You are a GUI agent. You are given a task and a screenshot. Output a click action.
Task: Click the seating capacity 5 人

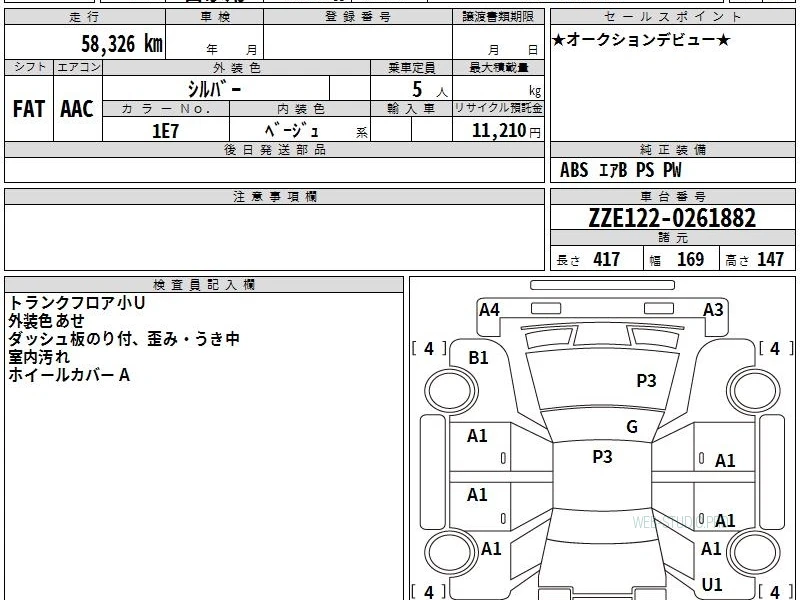point(430,90)
